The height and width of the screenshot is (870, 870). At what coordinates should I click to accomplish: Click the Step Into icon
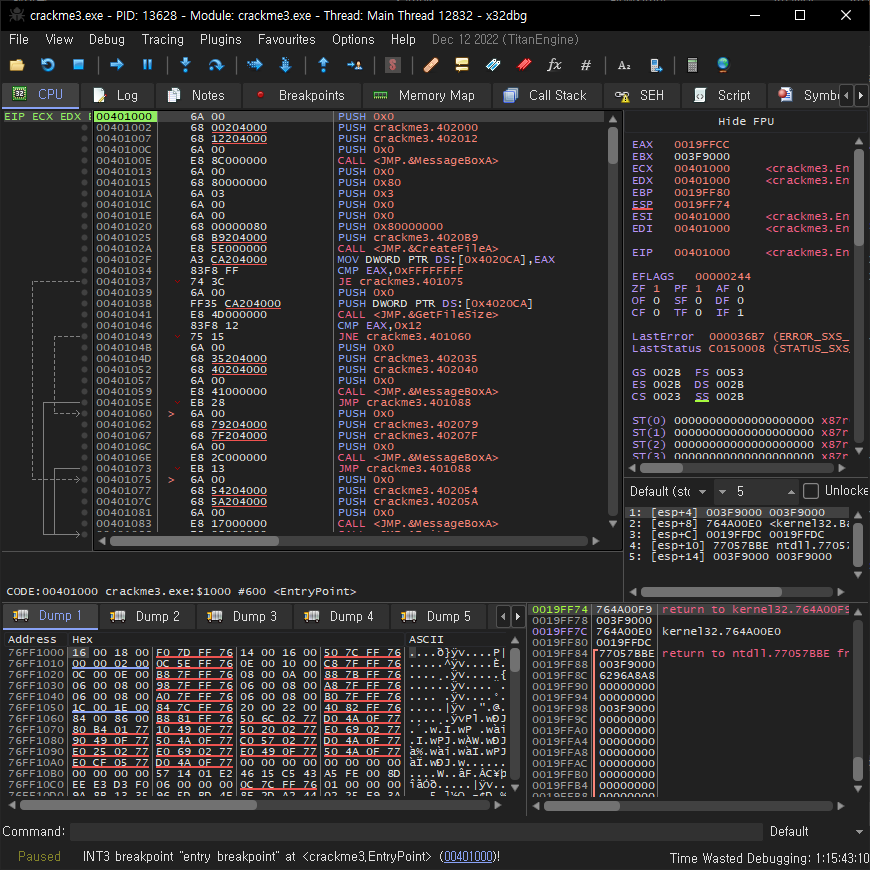pyautogui.click(x=185, y=65)
